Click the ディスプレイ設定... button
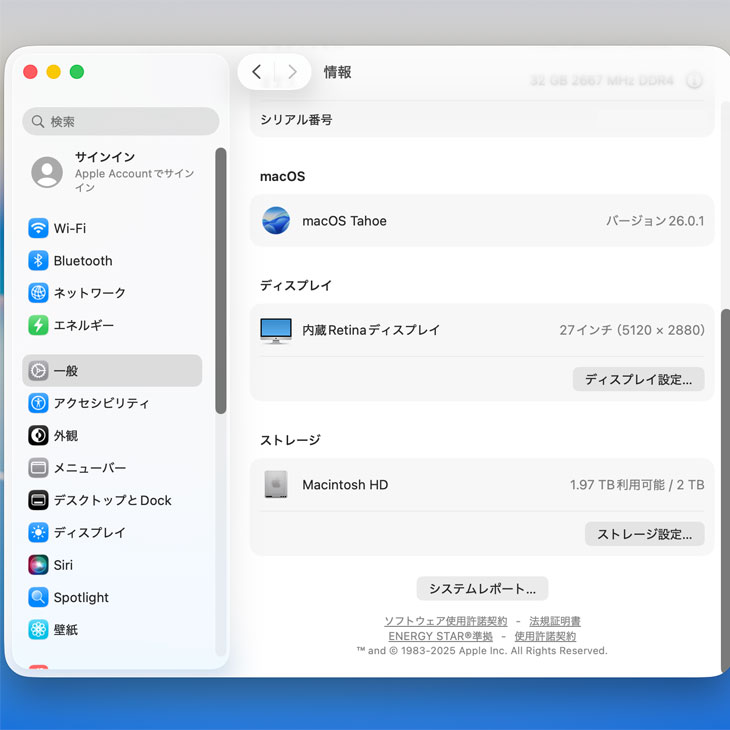Image resolution: width=730 pixels, height=730 pixels. pyautogui.click(x=638, y=380)
